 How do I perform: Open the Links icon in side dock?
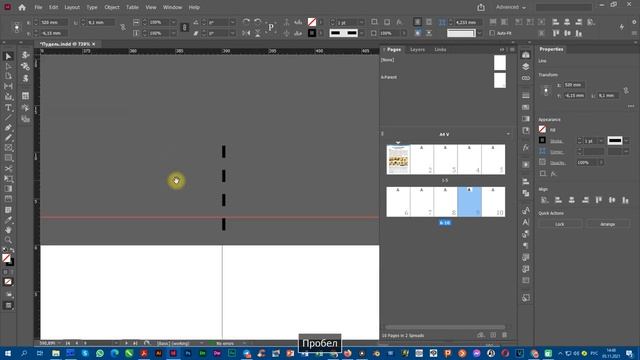pos(526,78)
